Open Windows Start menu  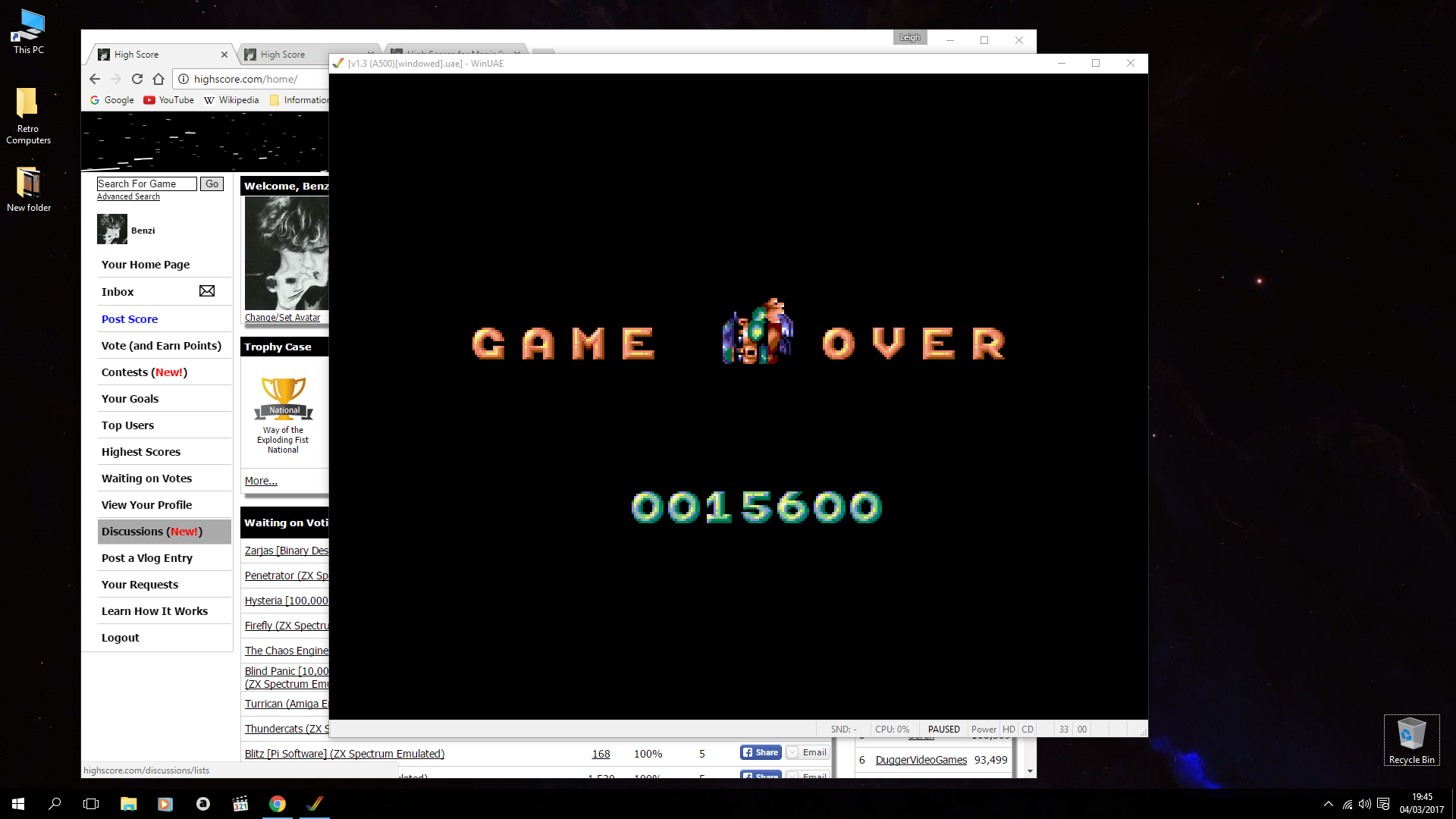(x=18, y=804)
